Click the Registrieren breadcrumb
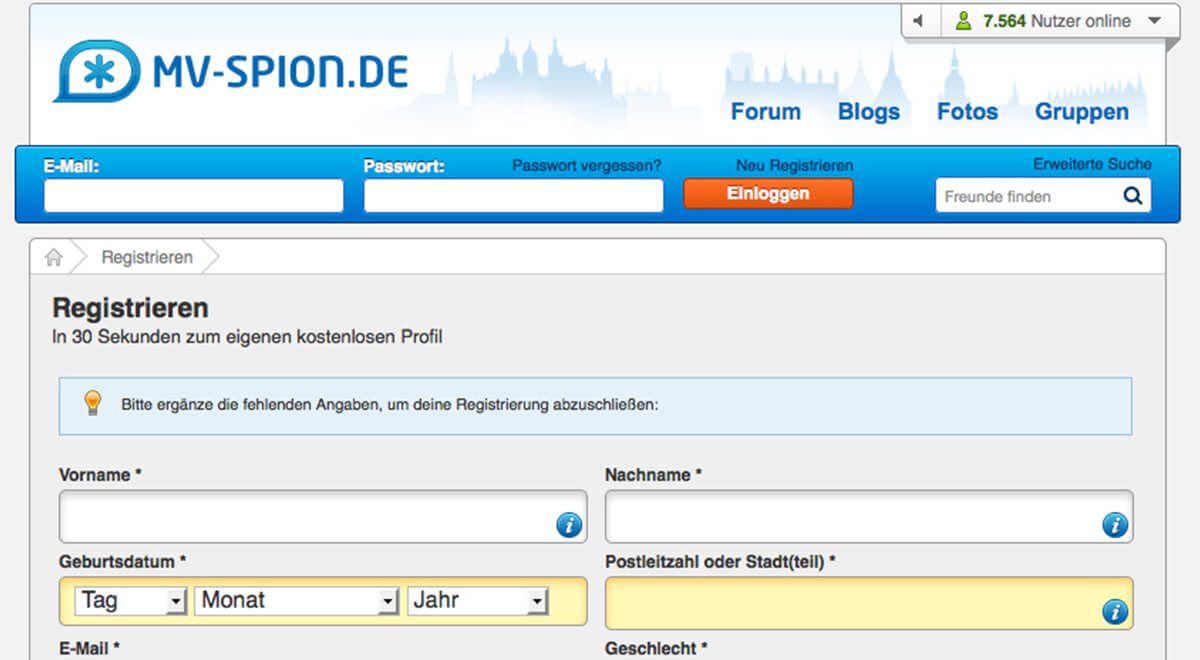 tap(147, 257)
